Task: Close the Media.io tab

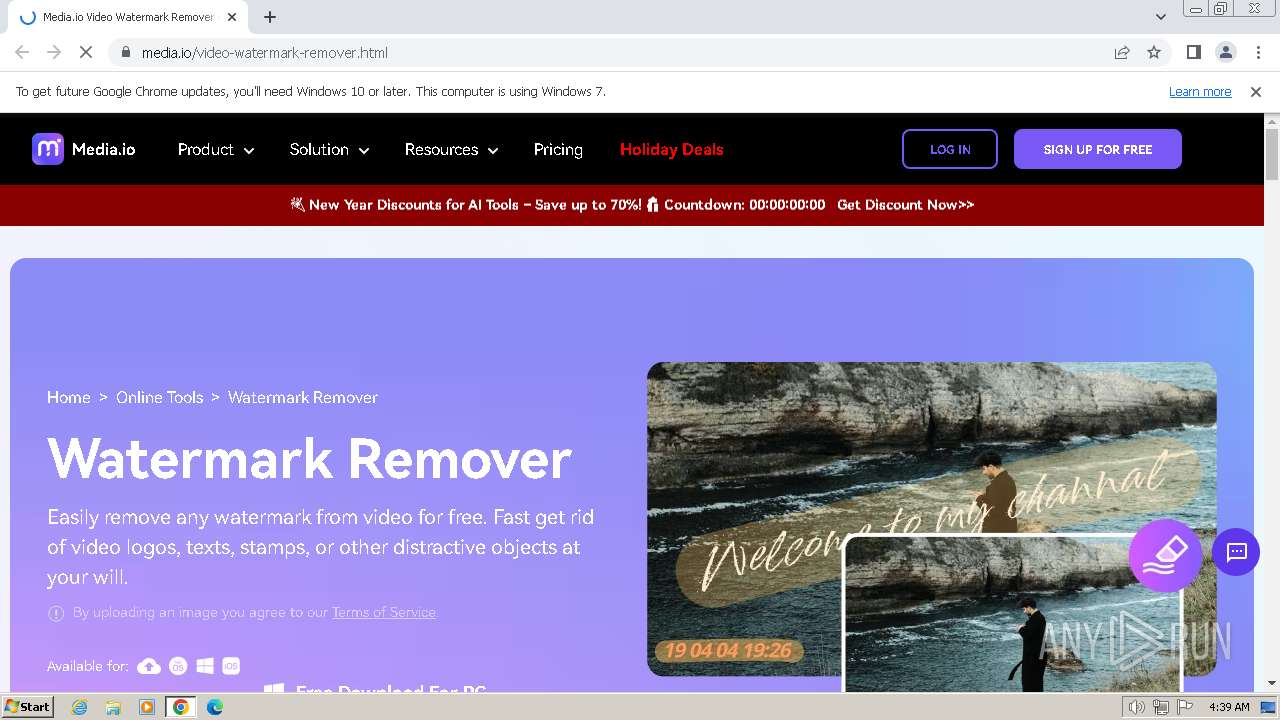Action: [x=232, y=17]
